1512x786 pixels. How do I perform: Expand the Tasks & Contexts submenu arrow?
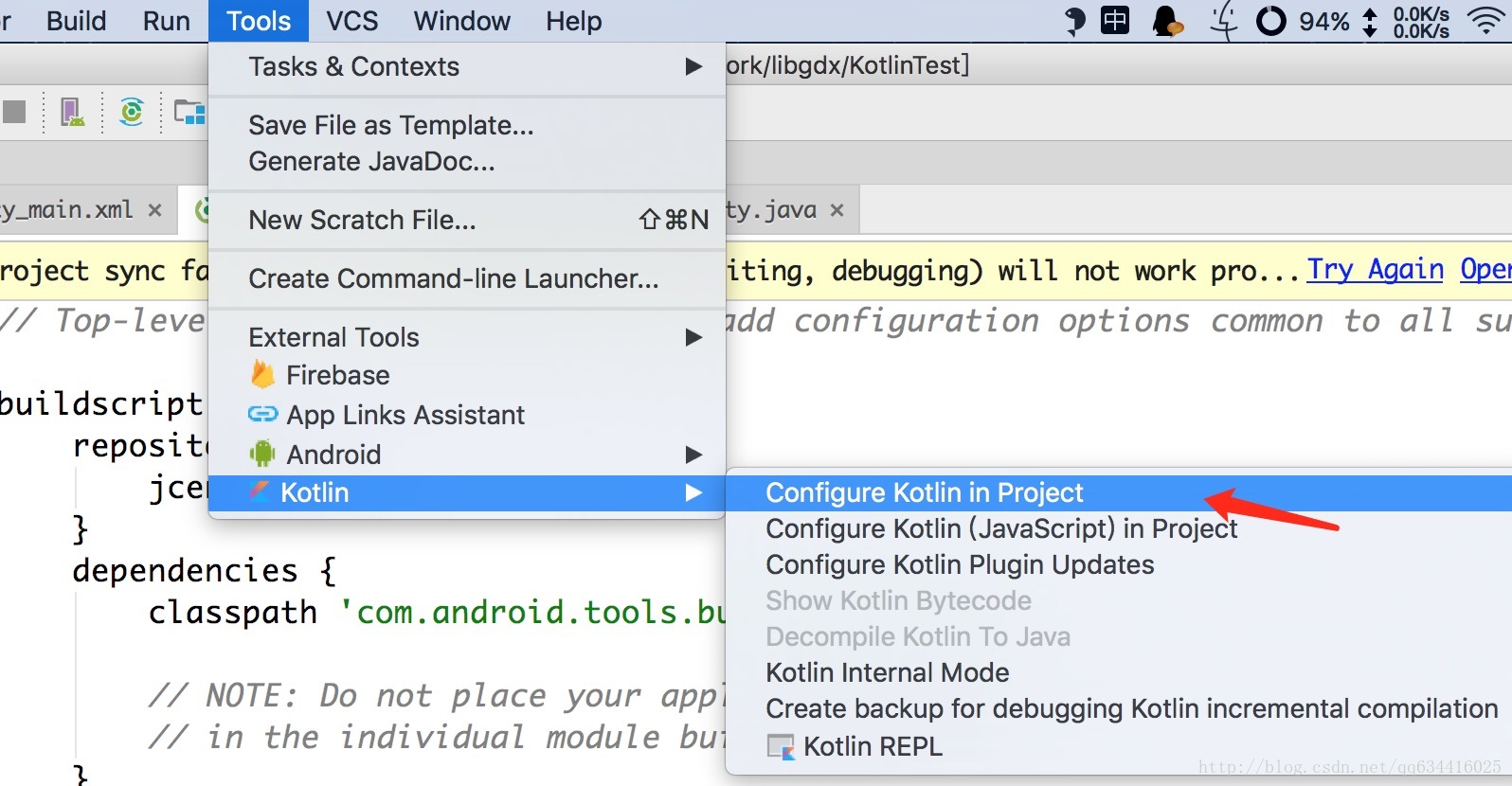coord(693,66)
